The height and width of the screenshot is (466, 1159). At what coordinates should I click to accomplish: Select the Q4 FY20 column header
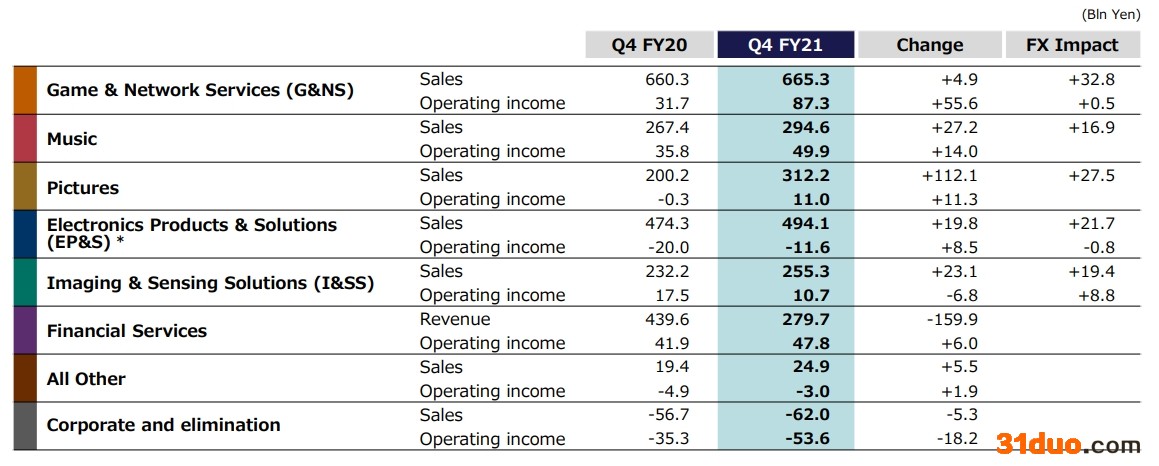click(x=650, y=45)
